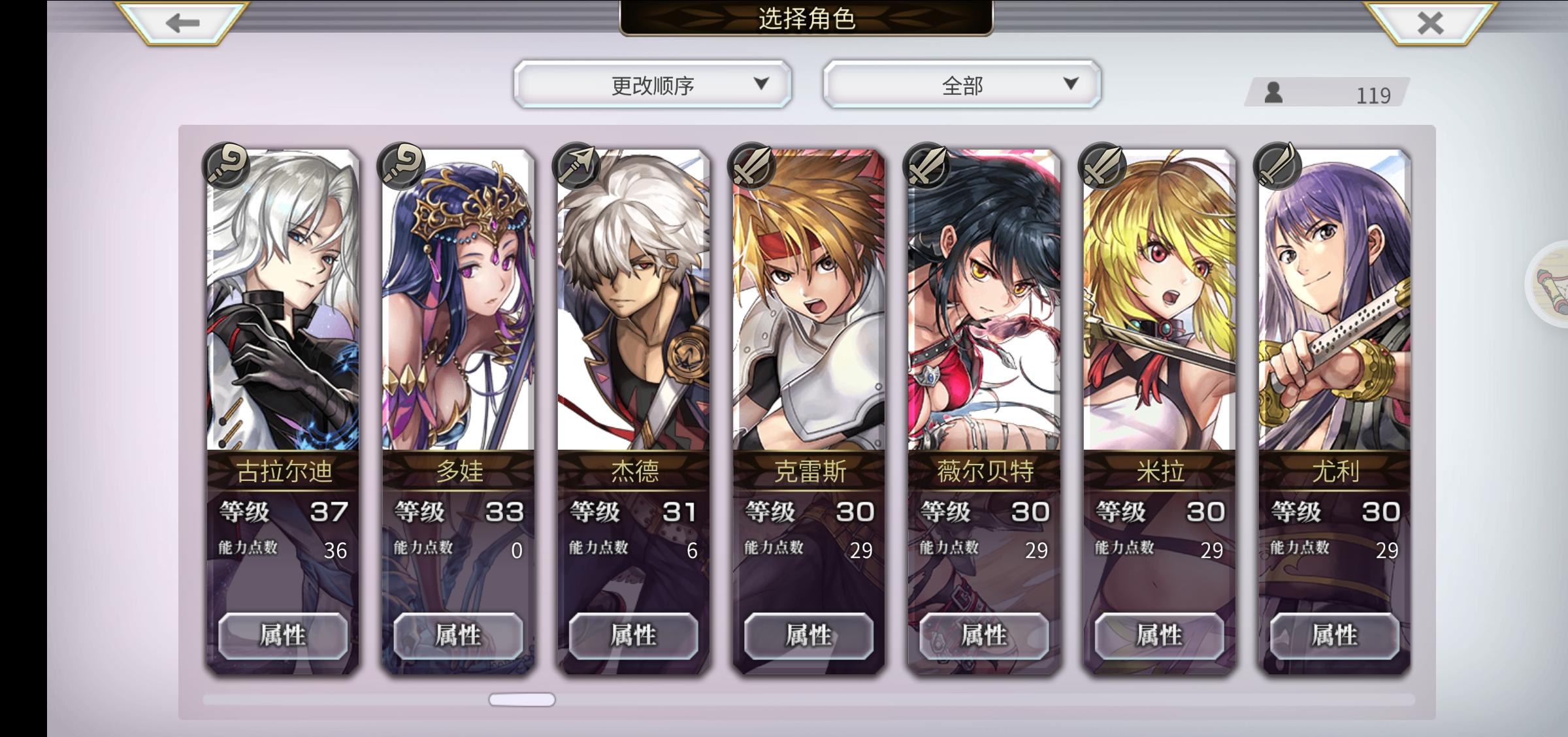The width and height of the screenshot is (1568, 737).
Task: Click the horizontal scrollbar thumb
Action: click(522, 700)
